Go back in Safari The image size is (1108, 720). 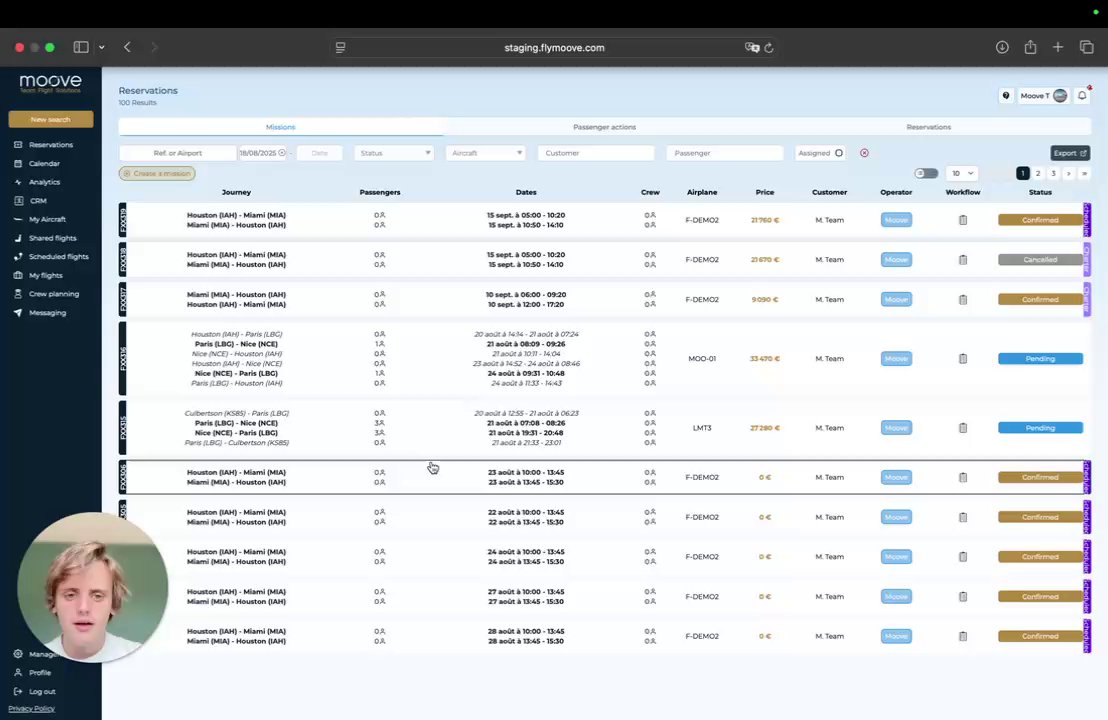tap(127, 47)
